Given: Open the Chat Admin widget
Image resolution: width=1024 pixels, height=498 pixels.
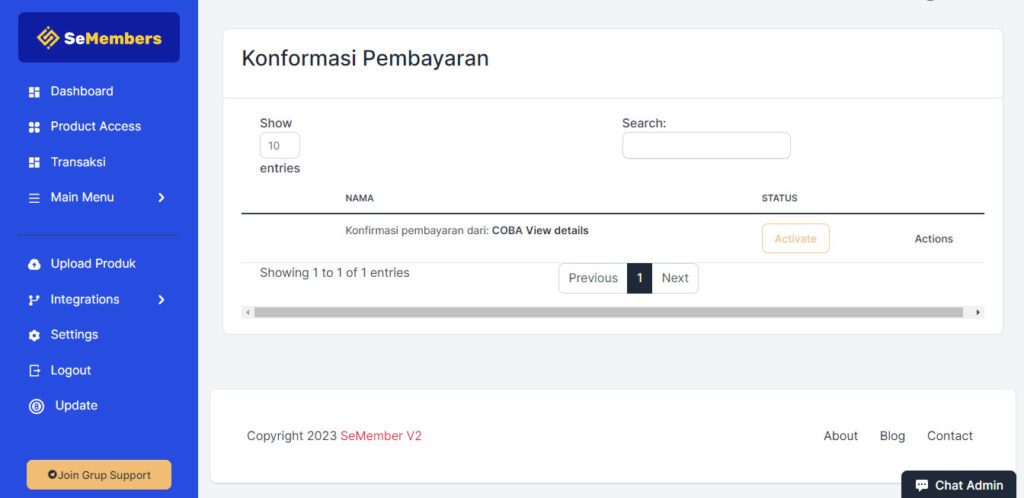Looking at the screenshot, I should (x=958, y=485).
